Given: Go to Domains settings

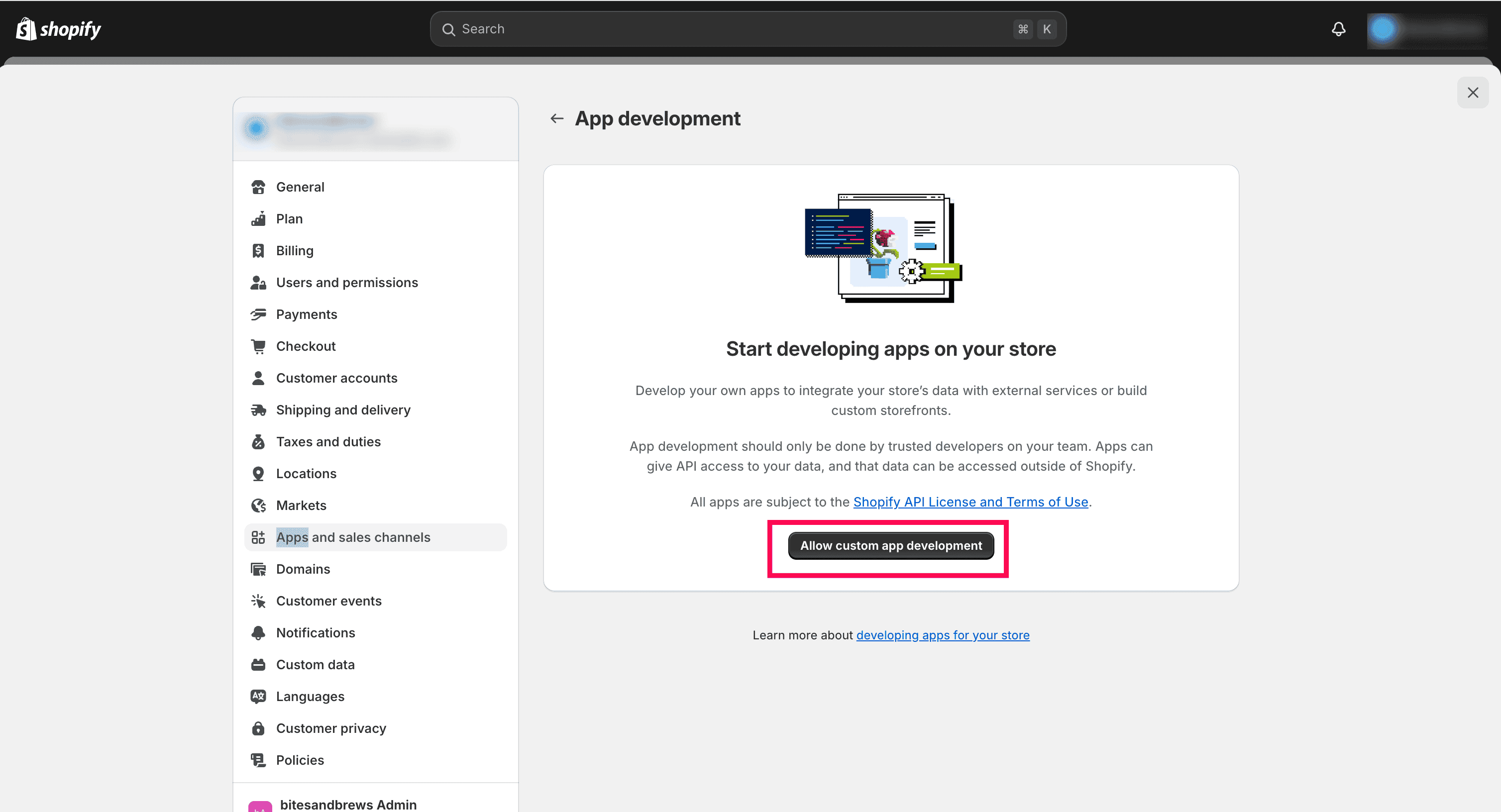Looking at the screenshot, I should (x=303, y=569).
